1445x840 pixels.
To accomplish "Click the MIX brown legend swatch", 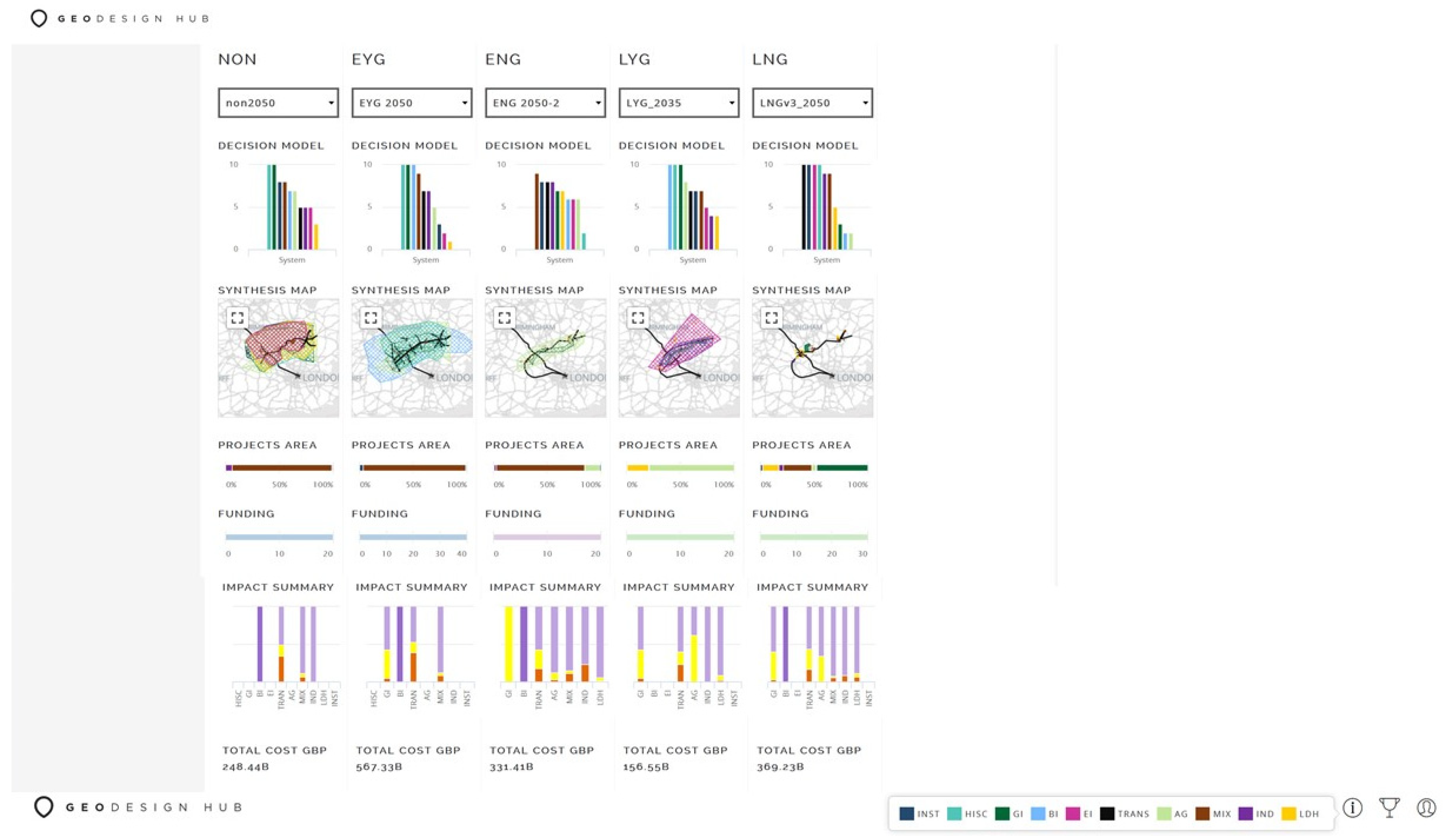I will (1202, 814).
